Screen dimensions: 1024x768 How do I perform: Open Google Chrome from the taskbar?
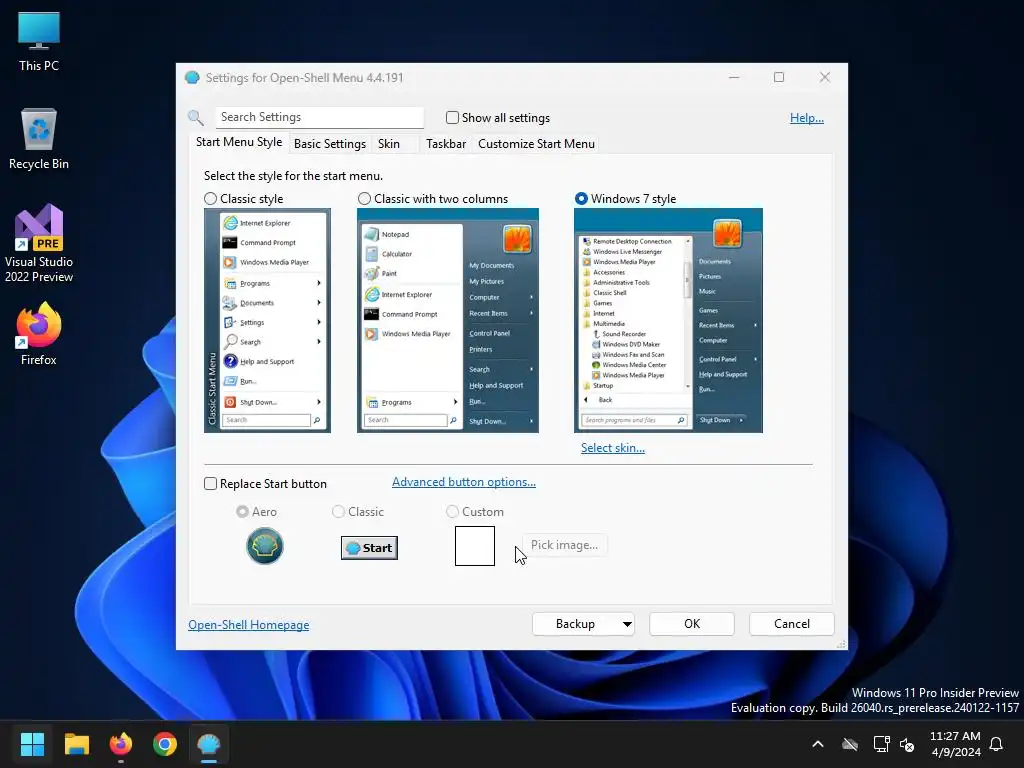165,744
